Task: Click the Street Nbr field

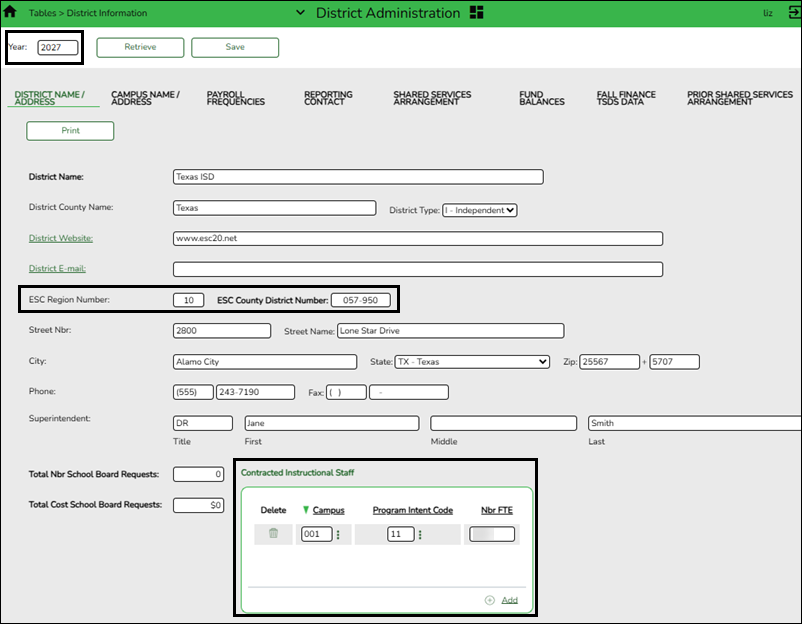Action: pyautogui.click(x=222, y=330)
